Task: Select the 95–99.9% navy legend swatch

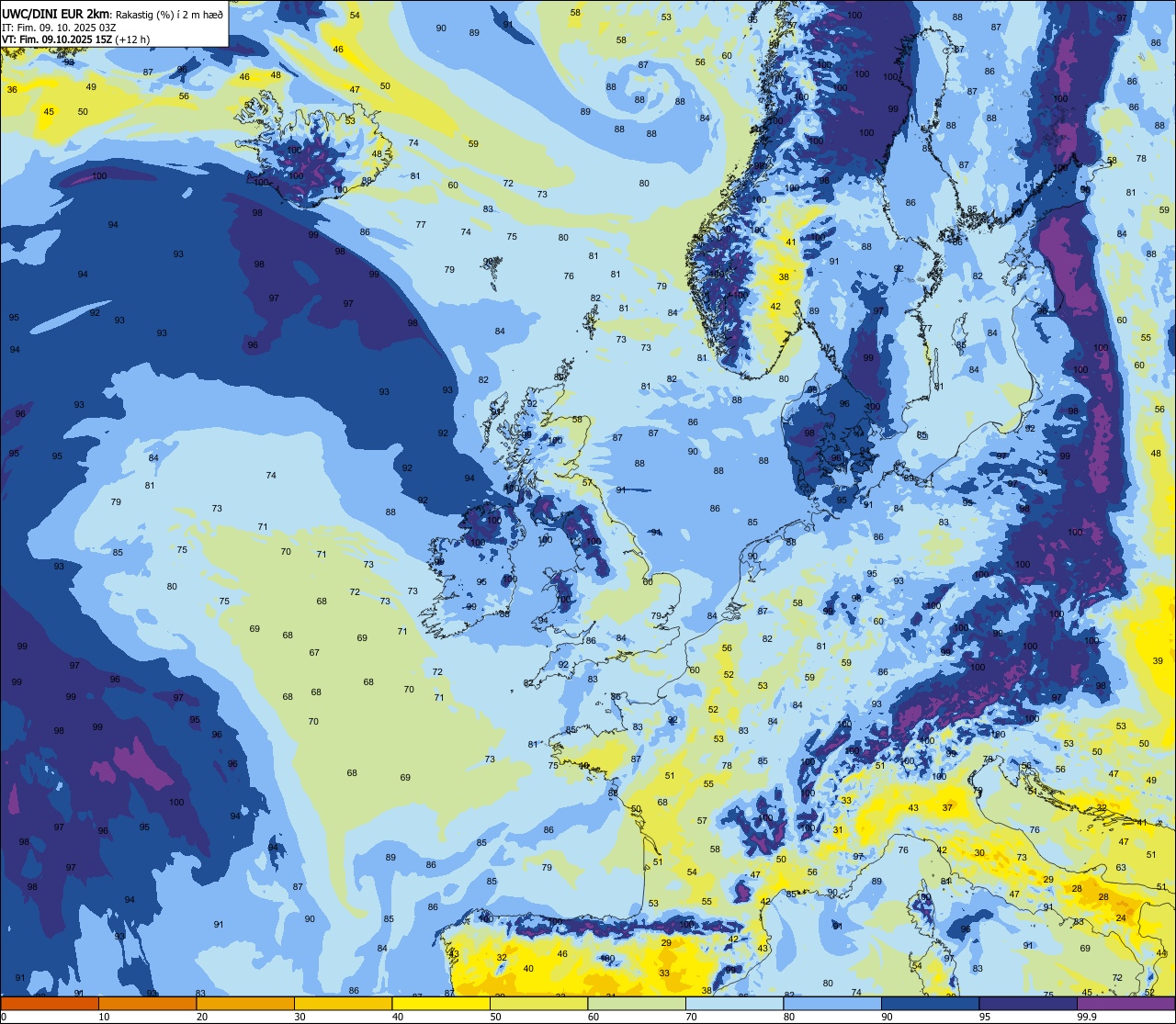Action: point(1028,1003)
